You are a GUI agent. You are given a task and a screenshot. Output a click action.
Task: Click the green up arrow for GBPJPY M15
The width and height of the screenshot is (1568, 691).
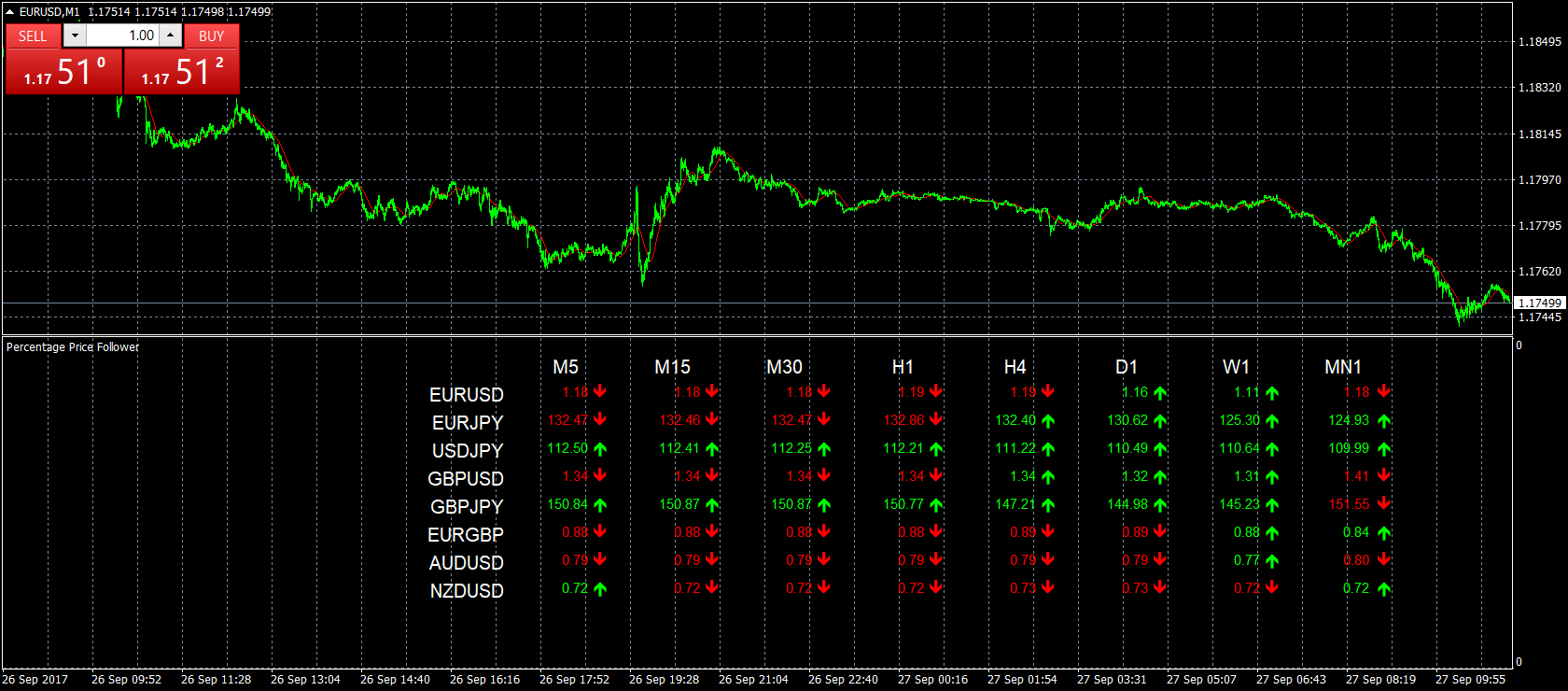[712, 505]
